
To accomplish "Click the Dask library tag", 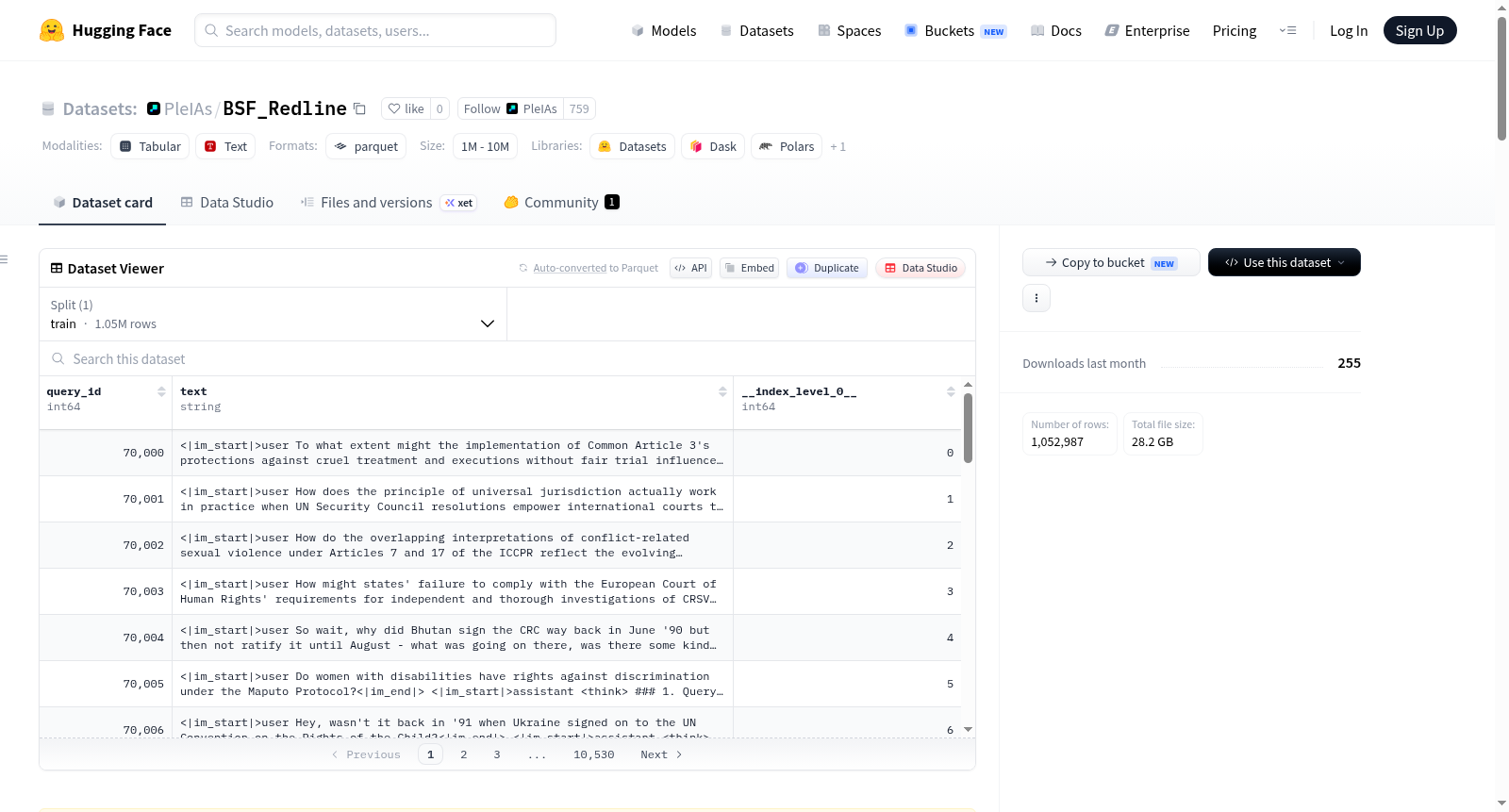I will [713, 146].
